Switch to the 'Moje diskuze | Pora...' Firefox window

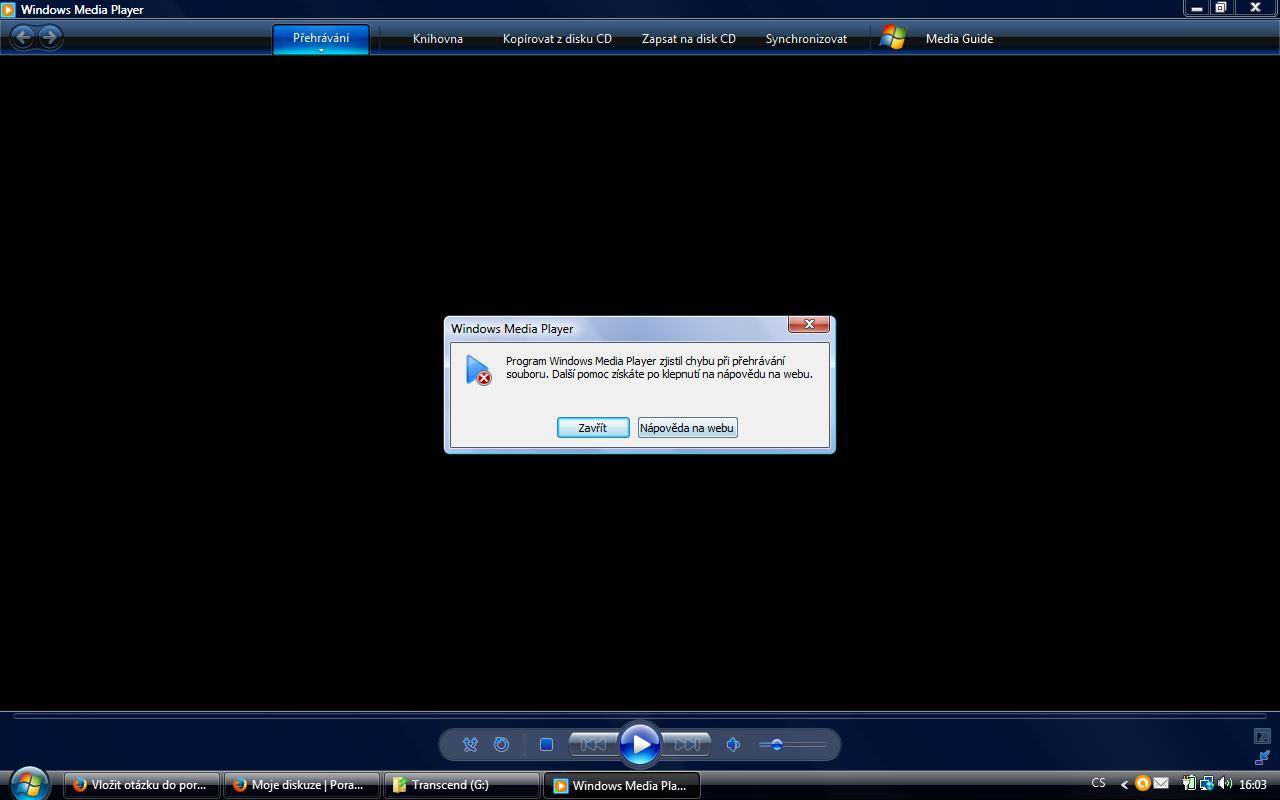tap(302, 785)
